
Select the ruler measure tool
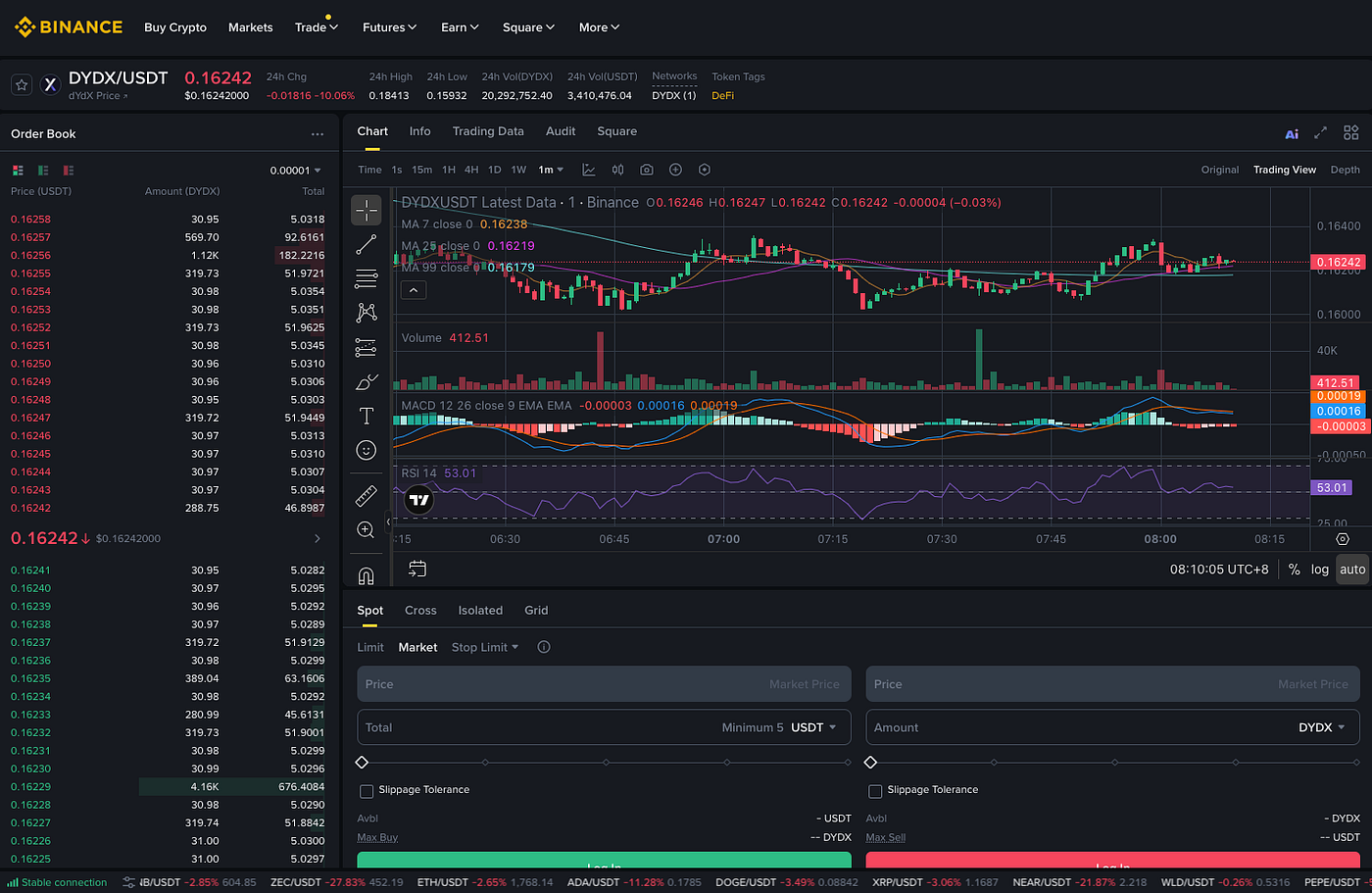tap(367, 495)
